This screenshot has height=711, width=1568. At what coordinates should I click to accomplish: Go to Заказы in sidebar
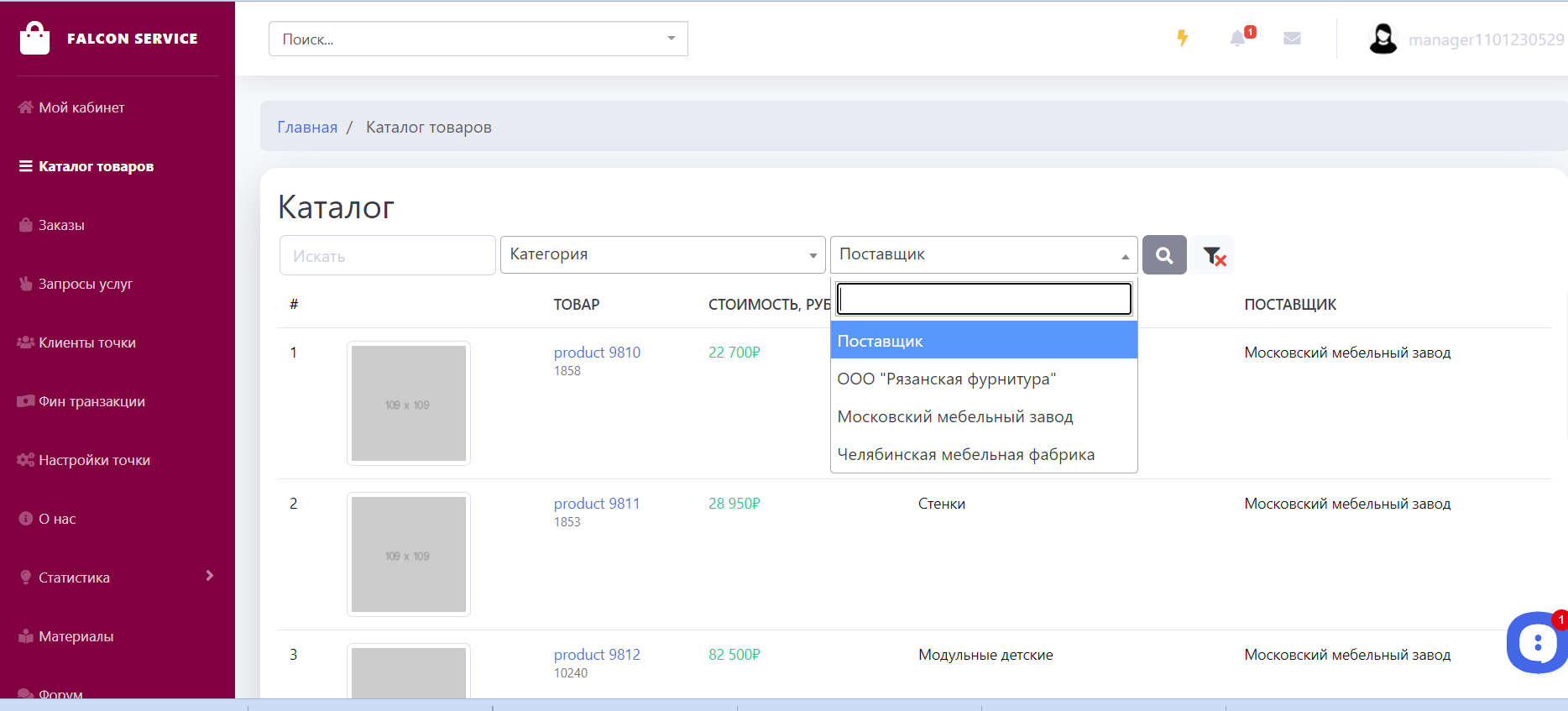(x=61, y=225)
